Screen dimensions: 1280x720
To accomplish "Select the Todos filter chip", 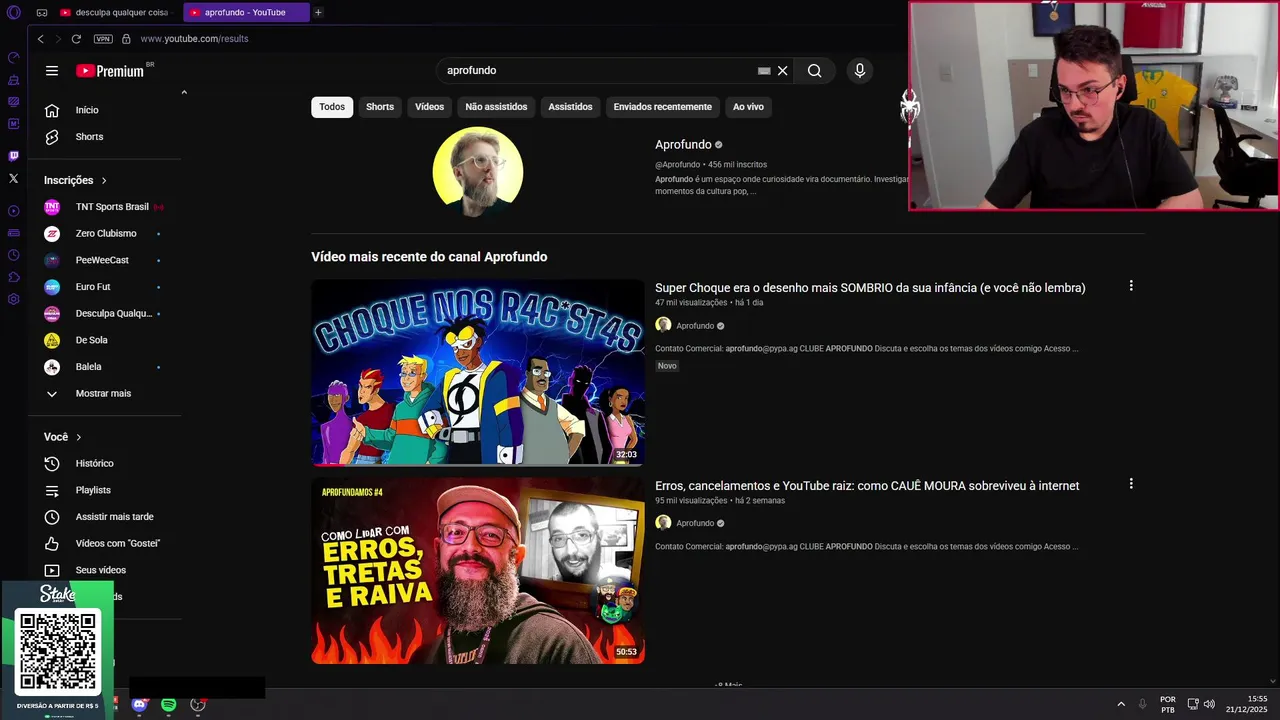I will click(332, 107).
